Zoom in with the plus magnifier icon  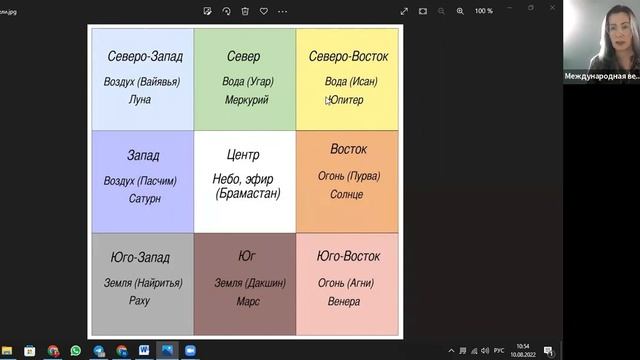[x=460, y=11]
